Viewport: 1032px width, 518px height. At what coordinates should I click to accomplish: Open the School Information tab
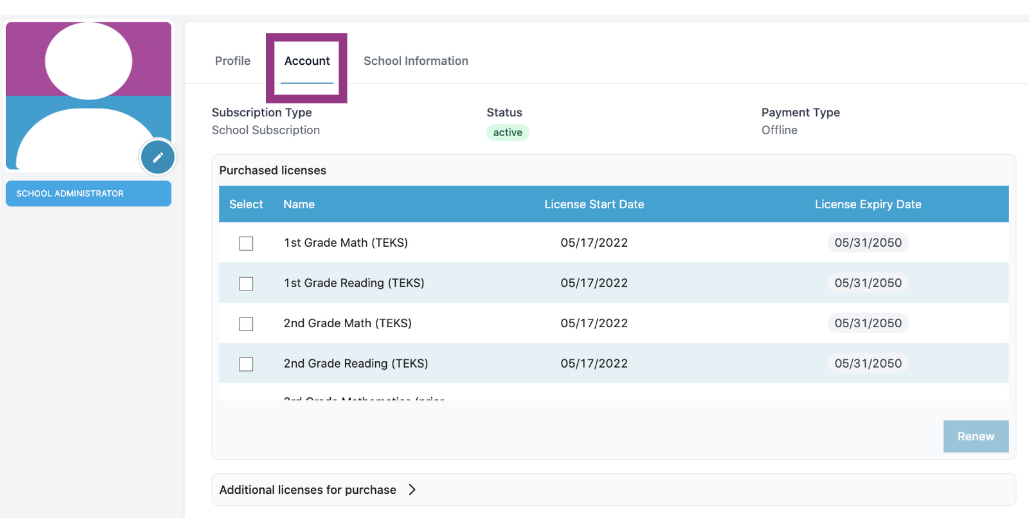[416, 61]
